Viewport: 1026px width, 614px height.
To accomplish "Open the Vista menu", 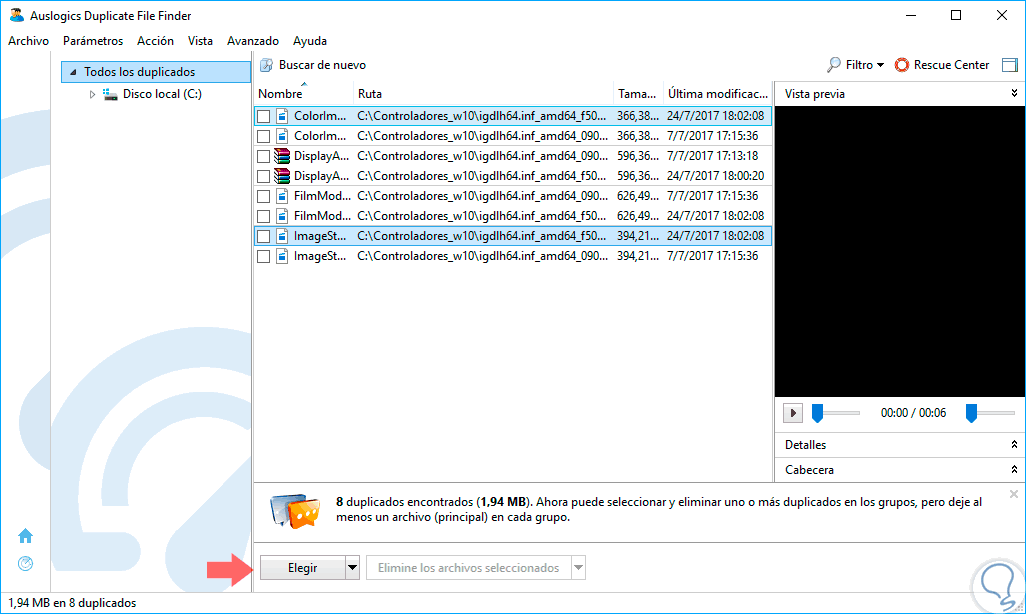I will [x=200, y=41].
